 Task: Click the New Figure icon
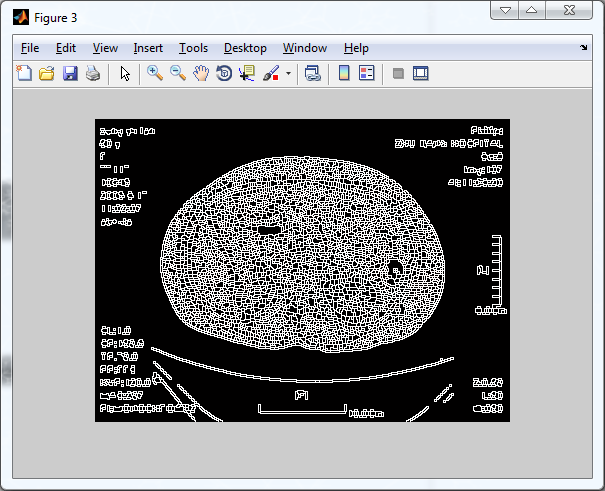pyautogui.click(x=24, y=73)
